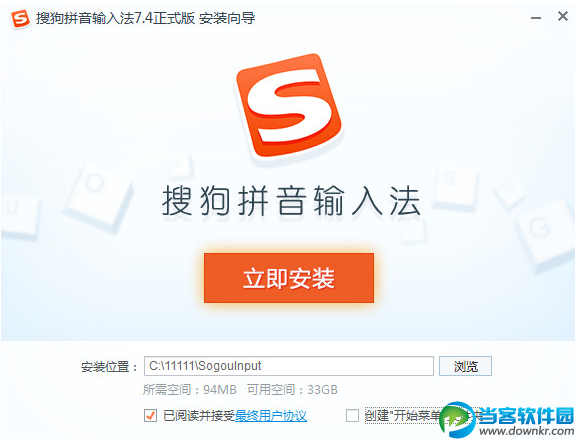Click the faded U keycap at left edge

[18, 215]
